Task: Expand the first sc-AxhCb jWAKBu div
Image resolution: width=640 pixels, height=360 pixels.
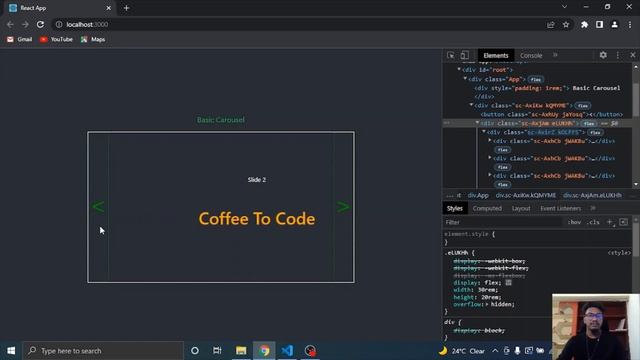Action: 490,140
